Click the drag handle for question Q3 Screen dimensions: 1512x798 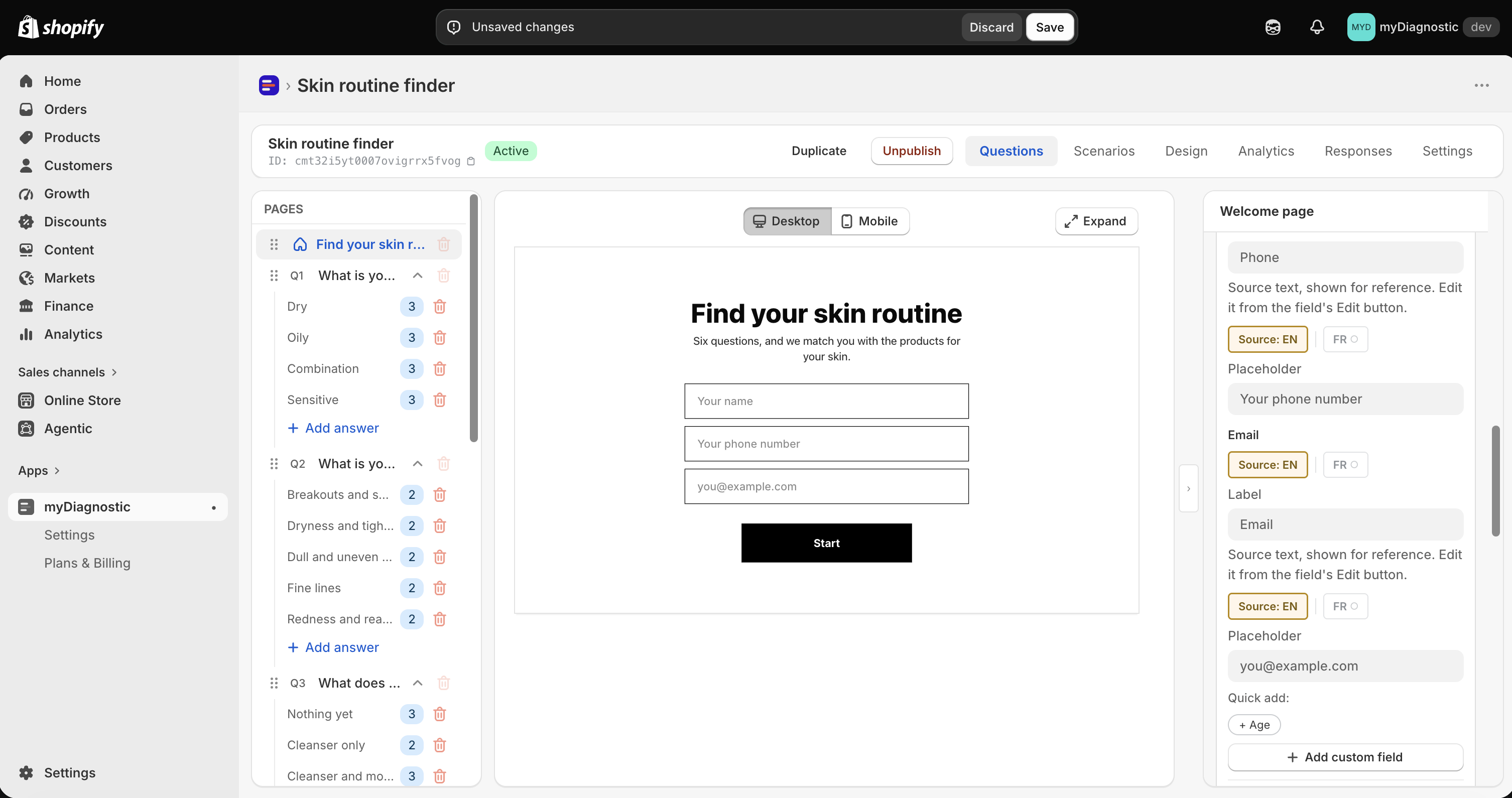coord(274,683)
